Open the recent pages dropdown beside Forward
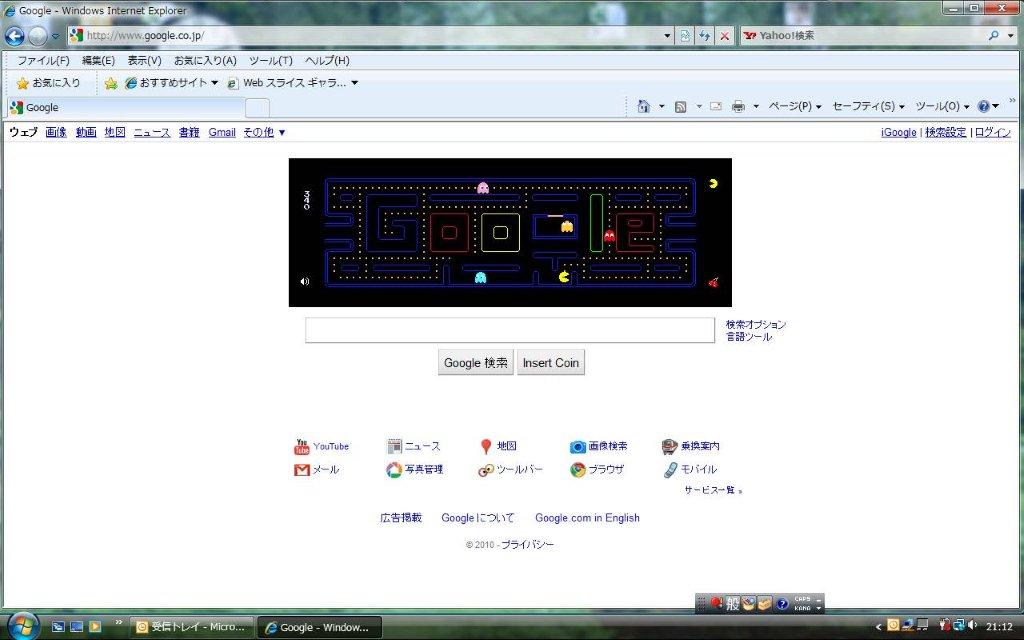This screenshot has width=1024, height=640. click(x=56, y=36)
